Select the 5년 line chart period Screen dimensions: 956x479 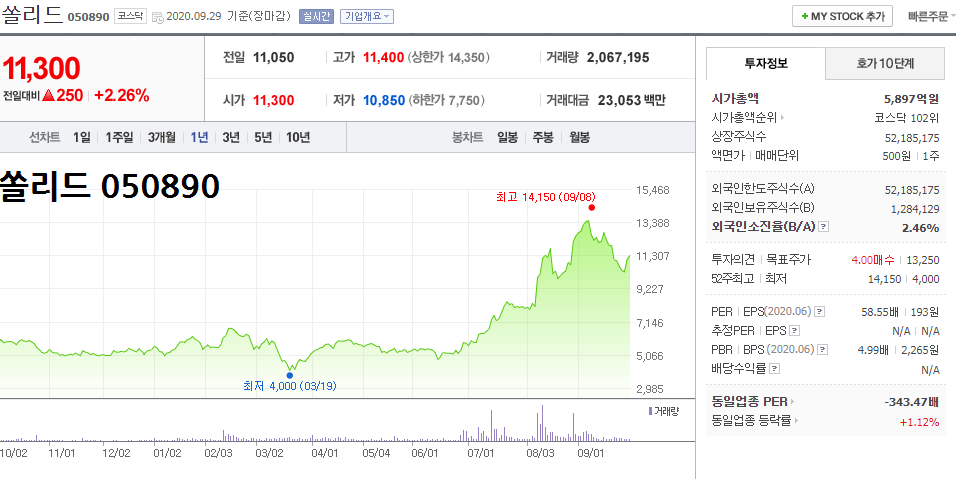coord(263,137)
